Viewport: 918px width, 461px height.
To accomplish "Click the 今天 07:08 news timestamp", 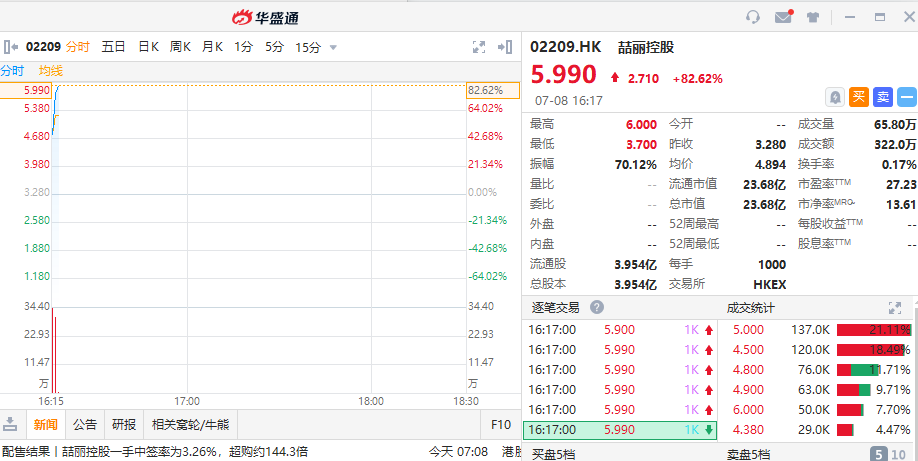I will pyautogui.click(x=458, y=452).
